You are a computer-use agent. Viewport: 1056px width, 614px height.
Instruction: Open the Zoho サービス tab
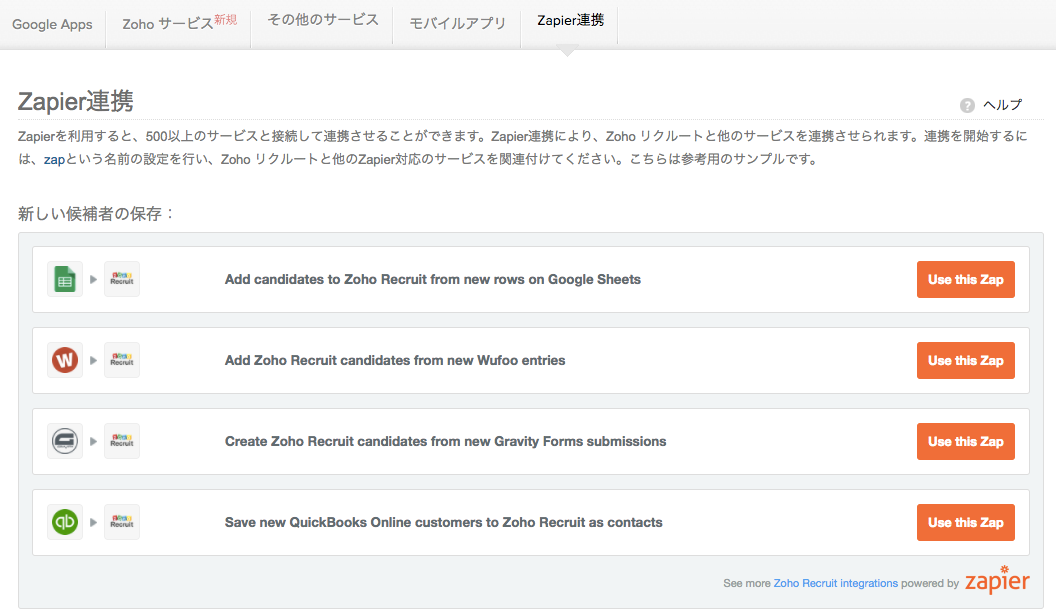click(x=179, y=23)
